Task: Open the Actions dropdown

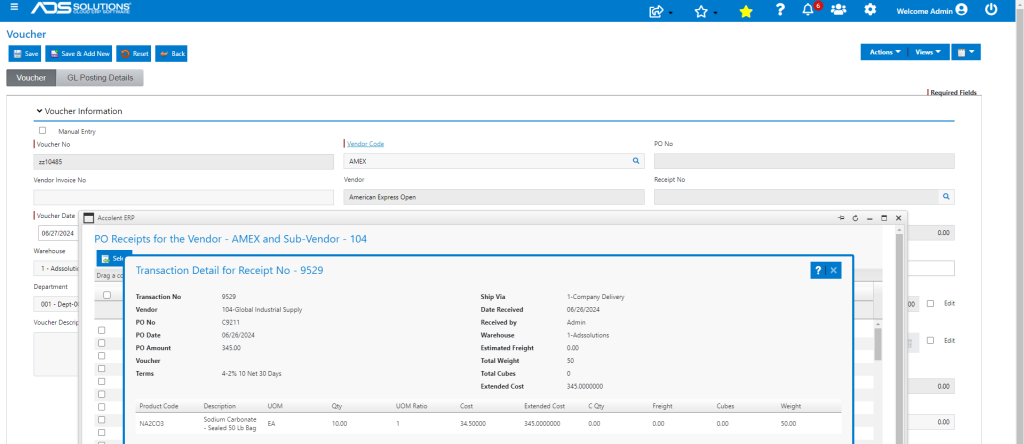Action: click(884, 52)
